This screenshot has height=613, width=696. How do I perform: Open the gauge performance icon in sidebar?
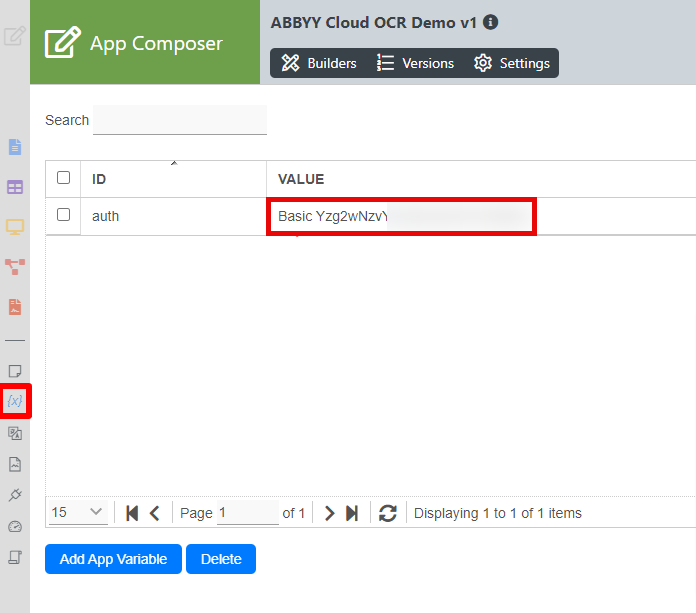click(15, 526)
